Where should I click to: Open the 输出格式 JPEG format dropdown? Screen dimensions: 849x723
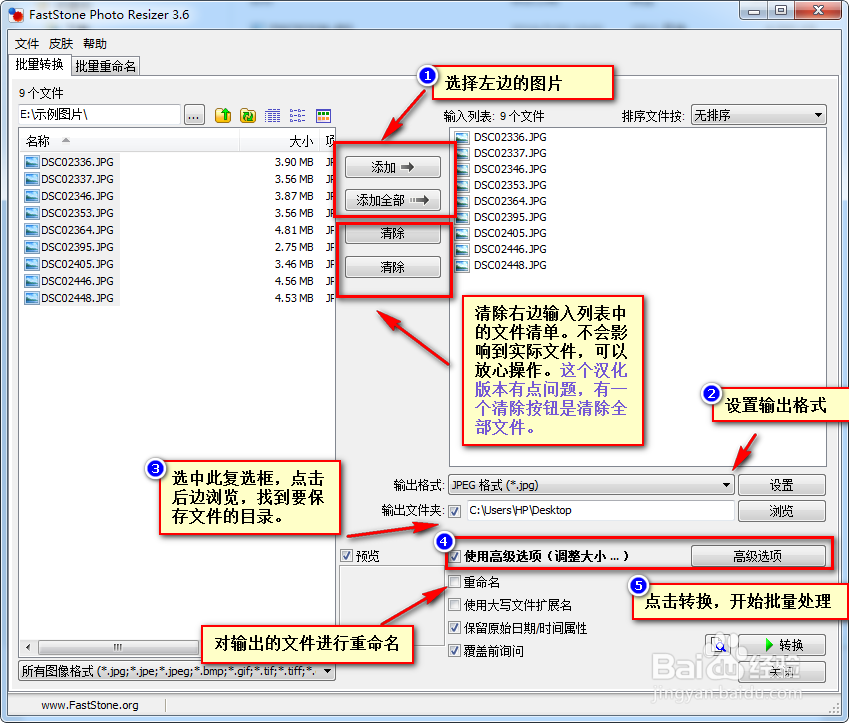tap(591, 485)
